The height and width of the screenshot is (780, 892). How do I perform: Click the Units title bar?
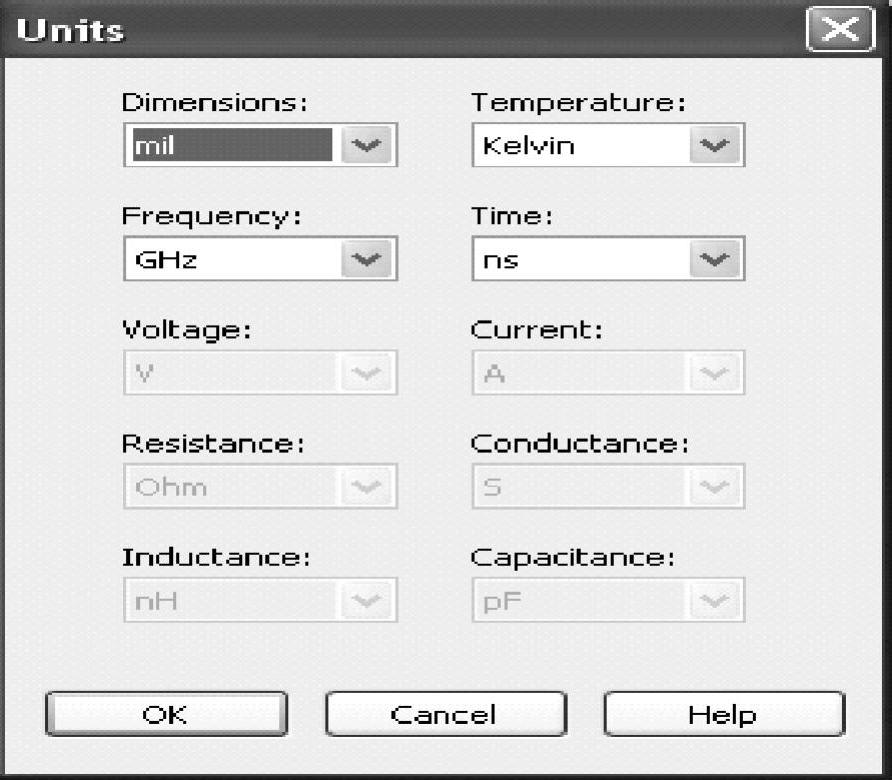400,30
